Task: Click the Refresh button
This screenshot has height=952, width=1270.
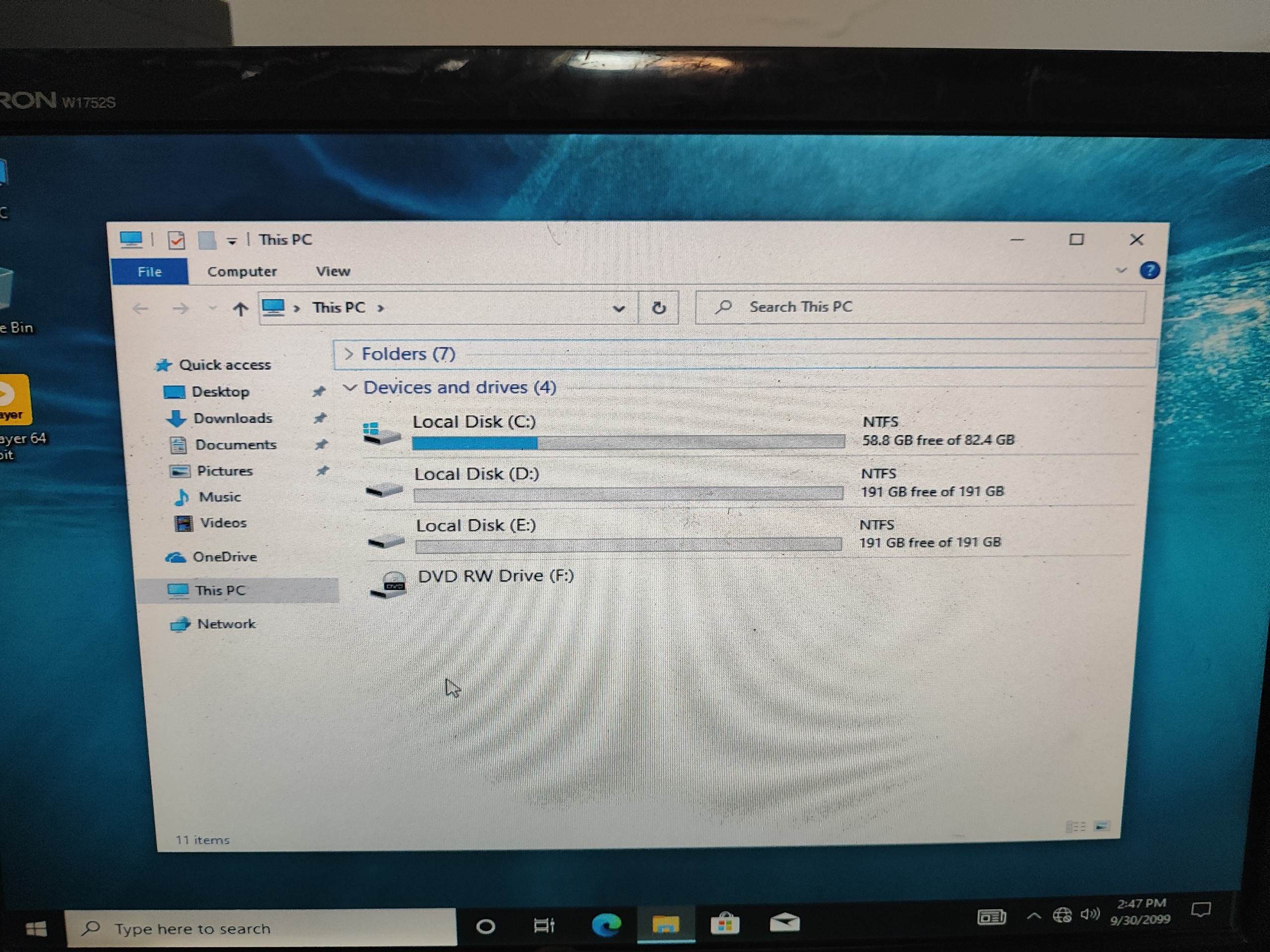Action: [x=658, y=307]
